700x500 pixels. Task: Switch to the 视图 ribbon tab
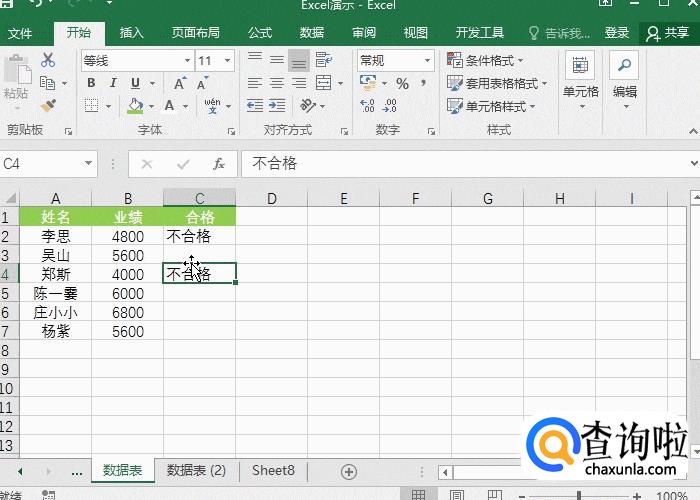pyautogui.click(x=416, y=33)
